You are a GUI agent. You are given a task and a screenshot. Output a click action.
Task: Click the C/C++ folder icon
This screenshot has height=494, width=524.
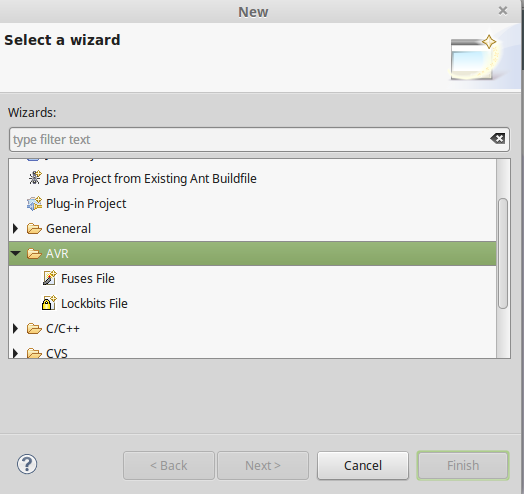[34, 329]
